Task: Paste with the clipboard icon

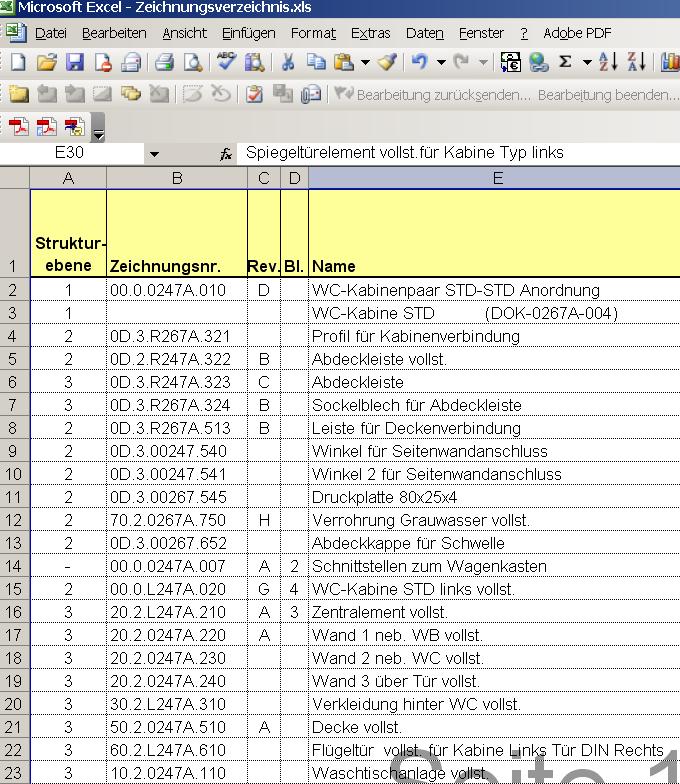Action: [x=344, y=62]
